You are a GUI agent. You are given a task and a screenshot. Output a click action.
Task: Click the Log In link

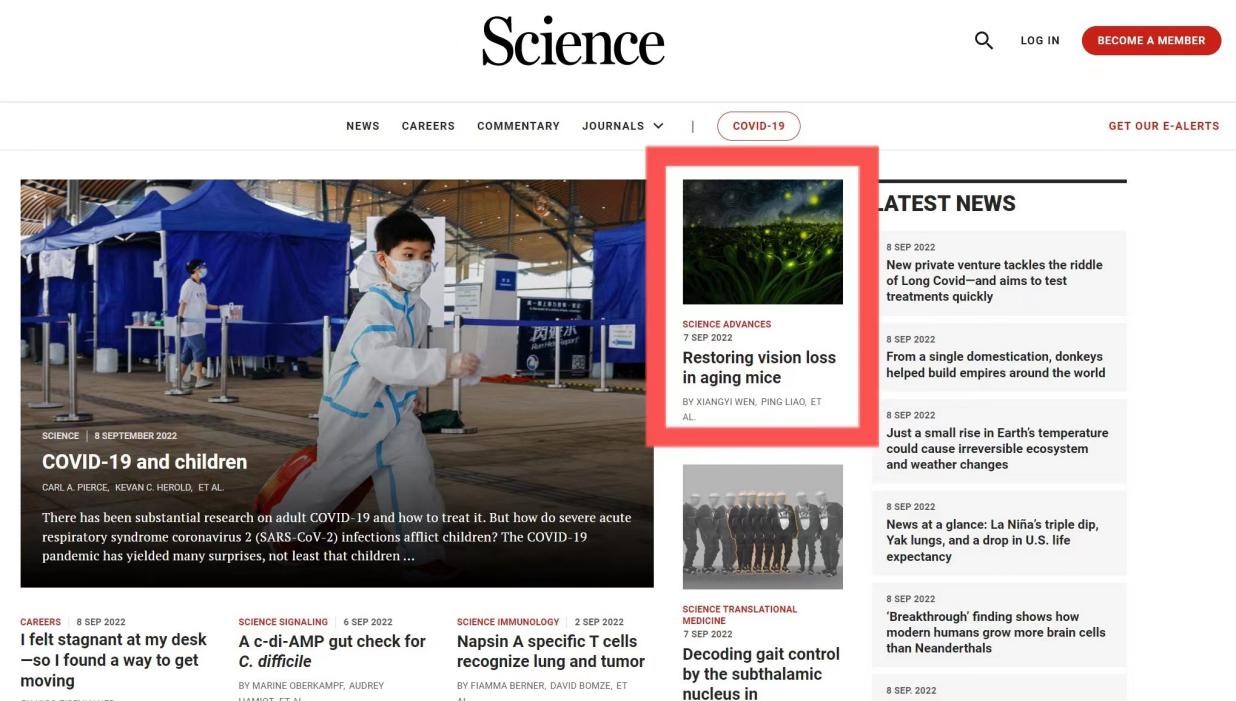pos(1040,41)
